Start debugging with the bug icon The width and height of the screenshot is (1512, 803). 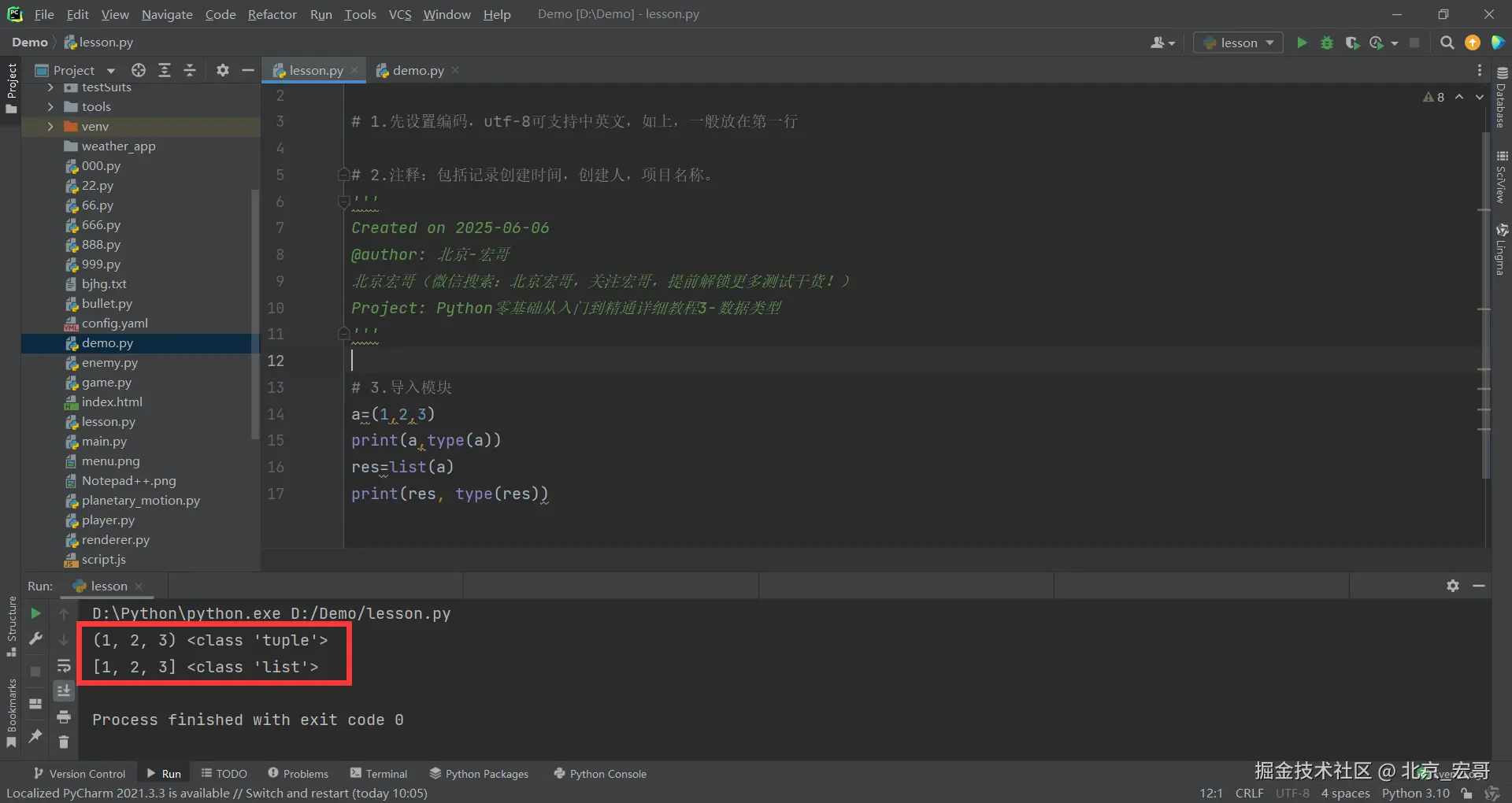tap(1327, 43)
